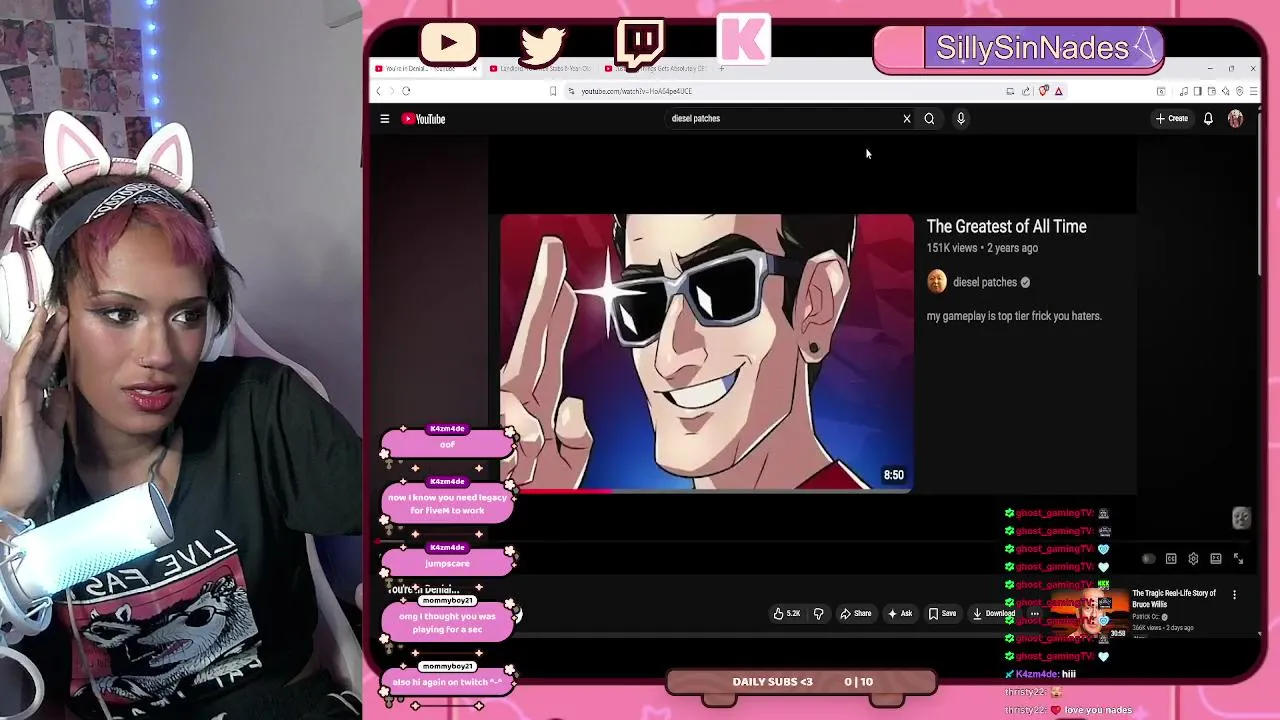1280x720 pixels.
Task: Toggle closed captions in the player
Action: pyautogui.click(x=1171, y=559)
